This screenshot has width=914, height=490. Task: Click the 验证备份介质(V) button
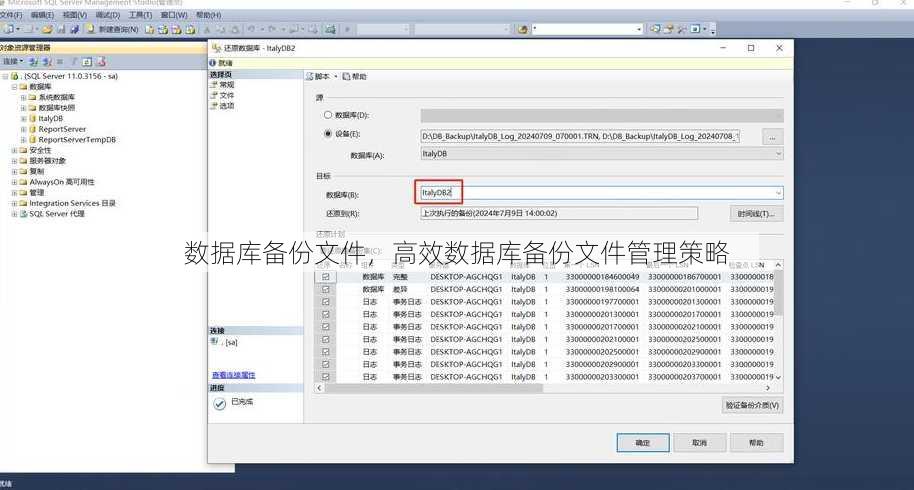coord(752,405)
